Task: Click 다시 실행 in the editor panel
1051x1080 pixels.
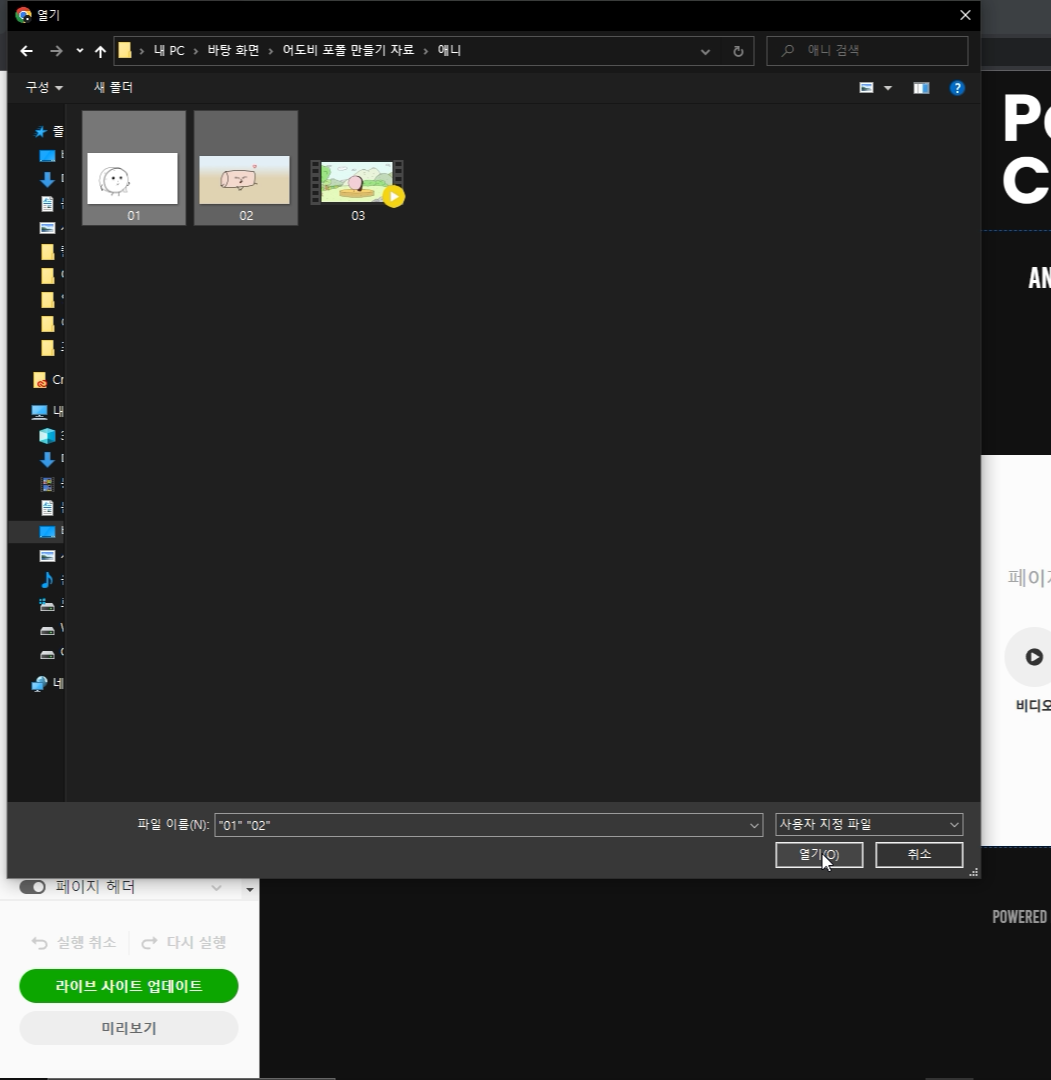Action: click(x=184, y=942)
